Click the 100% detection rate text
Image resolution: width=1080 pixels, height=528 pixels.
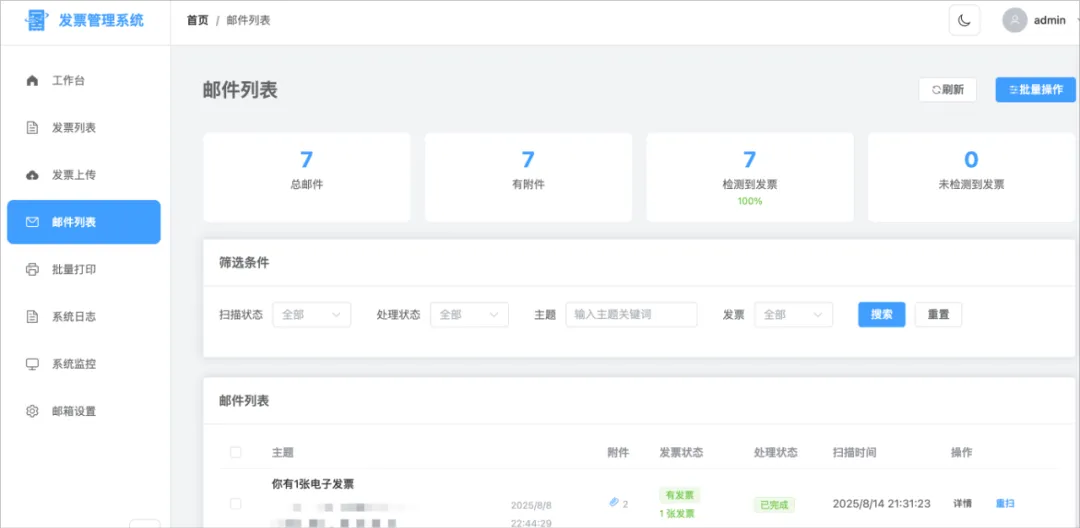749,202
